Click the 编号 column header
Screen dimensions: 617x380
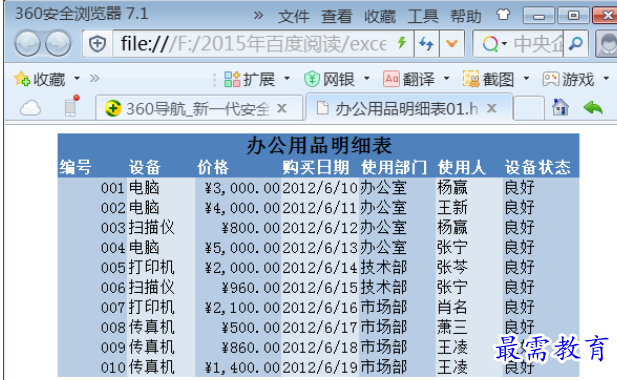[x=76, y=167]
